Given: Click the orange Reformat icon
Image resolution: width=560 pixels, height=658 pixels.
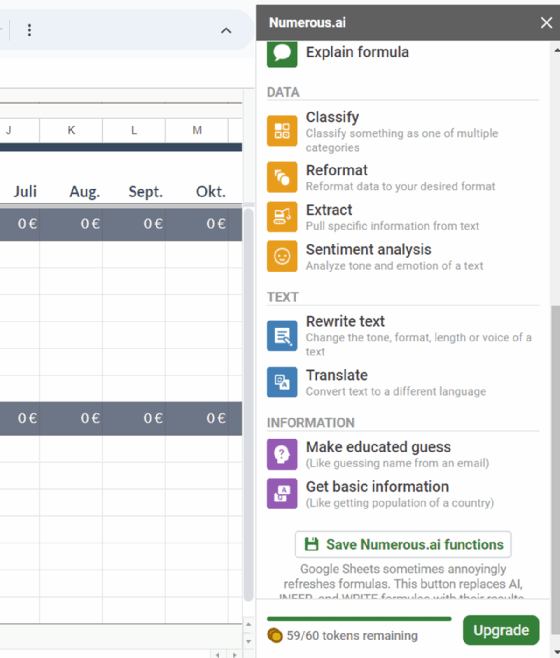Looking at the screenshot, I should point(282,177).
